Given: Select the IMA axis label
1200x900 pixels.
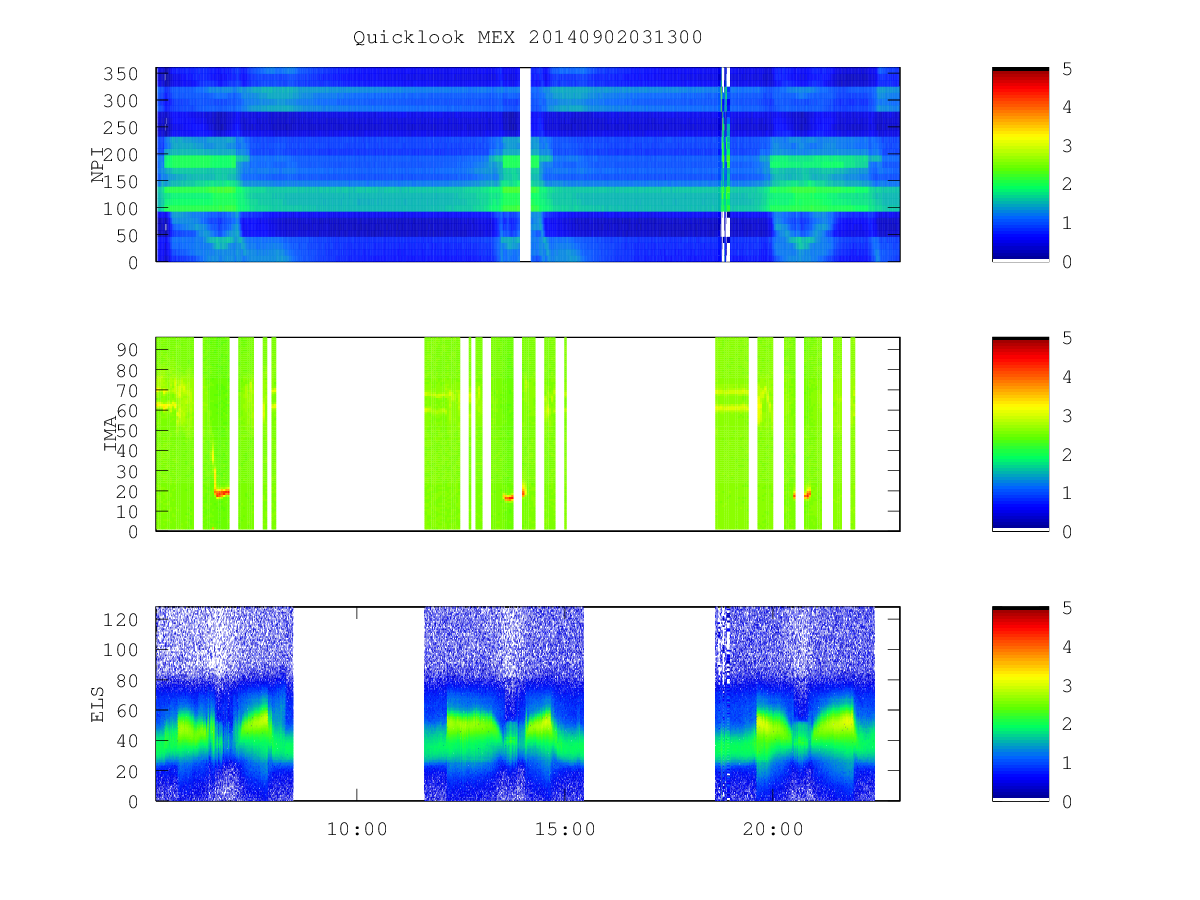Looking at the screenshot, I should tap(110, 434).
